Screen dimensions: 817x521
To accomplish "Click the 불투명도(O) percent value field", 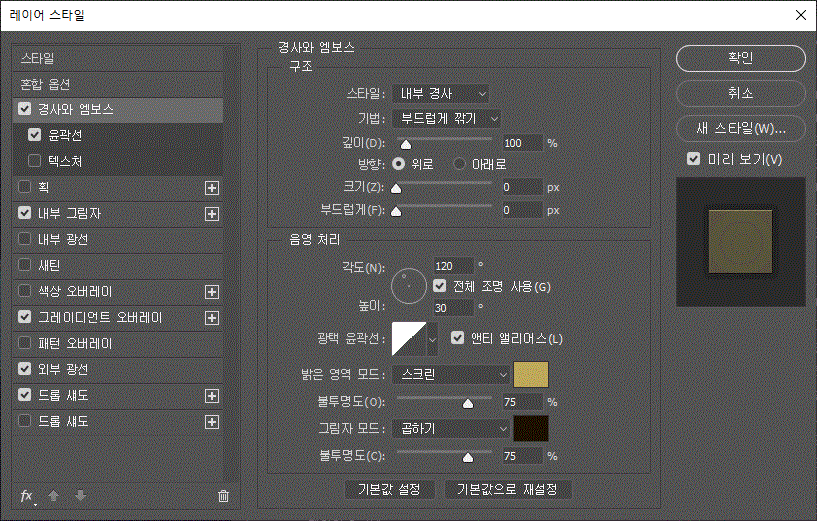I will click(x=523, y=402).
